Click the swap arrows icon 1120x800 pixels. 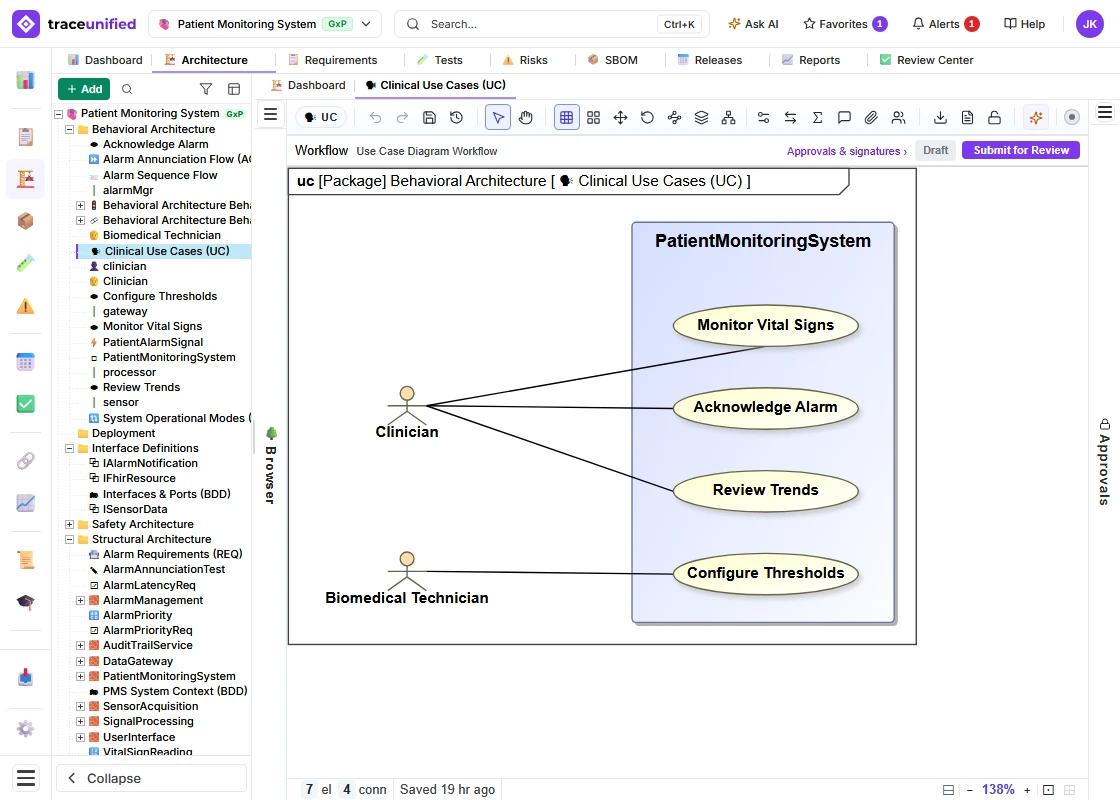[791, 118]
